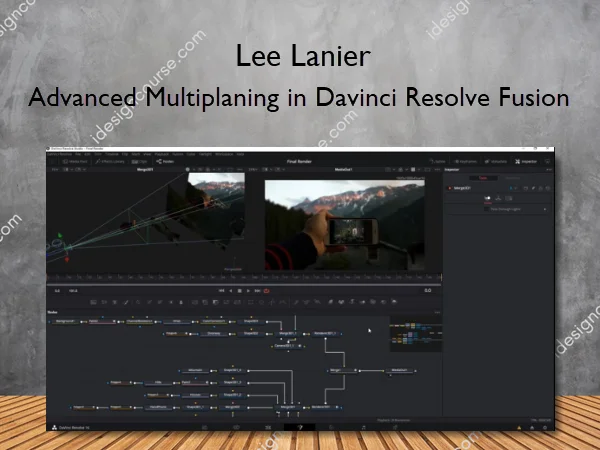600x450 pixels.
Task: Open the left viewer zoom dropdown
Action: click(55, 169)
